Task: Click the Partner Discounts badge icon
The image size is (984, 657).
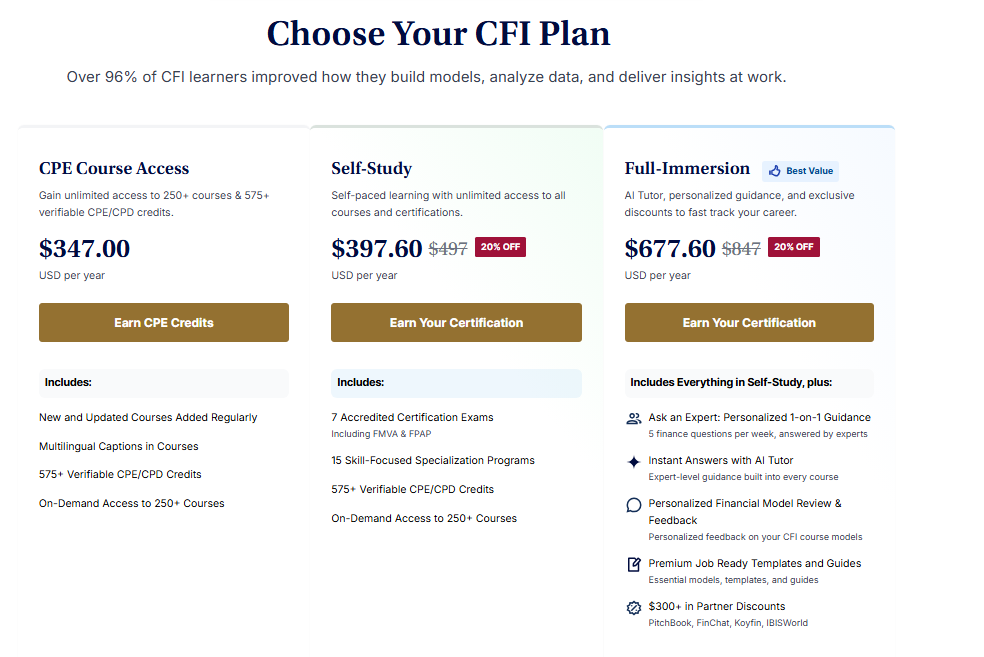Action: click(x=634, y=607)
